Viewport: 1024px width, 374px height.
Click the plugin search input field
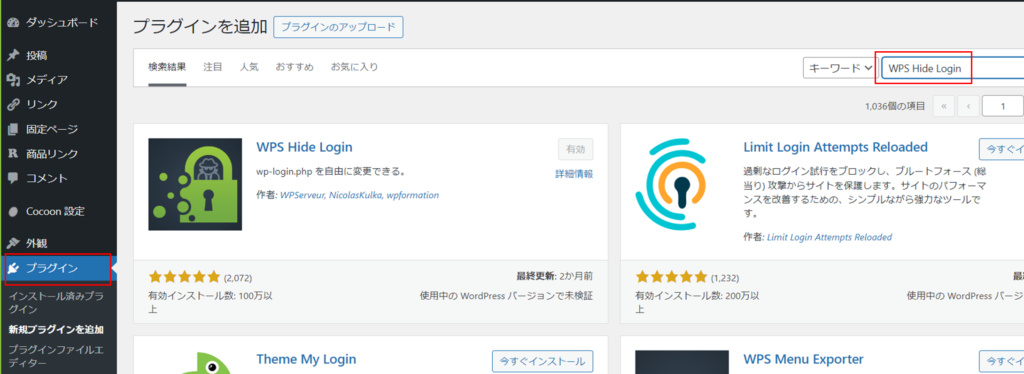click(952, 68)
